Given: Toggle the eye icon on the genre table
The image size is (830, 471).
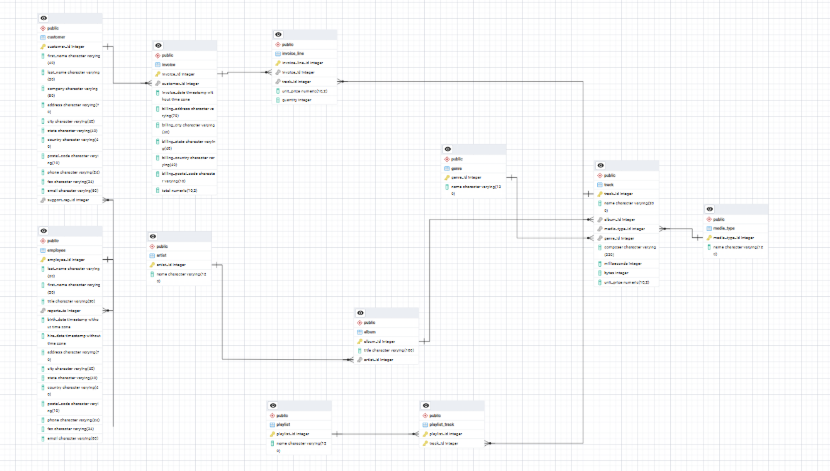Looking at the screenshot, I should tap(448, 149).
